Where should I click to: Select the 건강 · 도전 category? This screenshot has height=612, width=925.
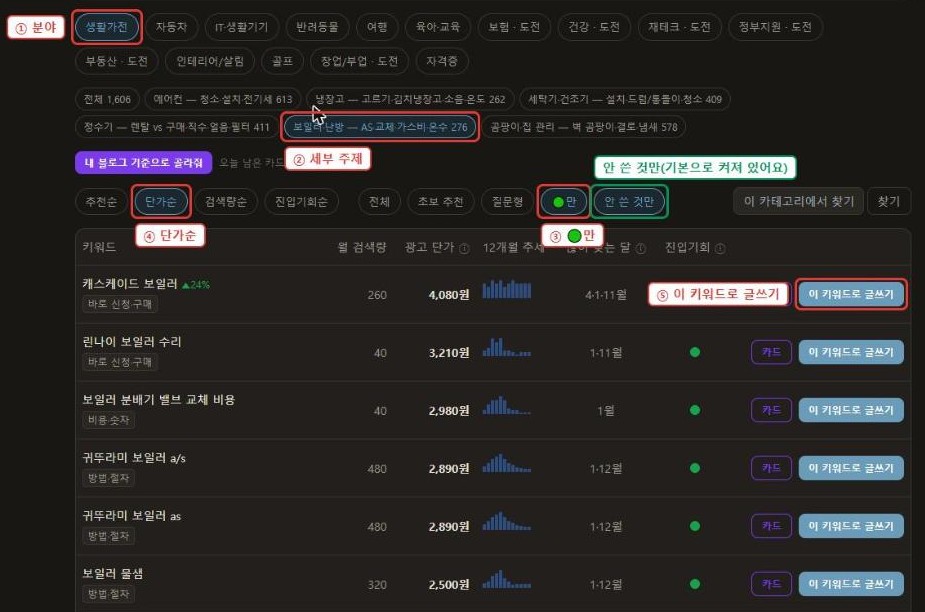tap(594, 27)
